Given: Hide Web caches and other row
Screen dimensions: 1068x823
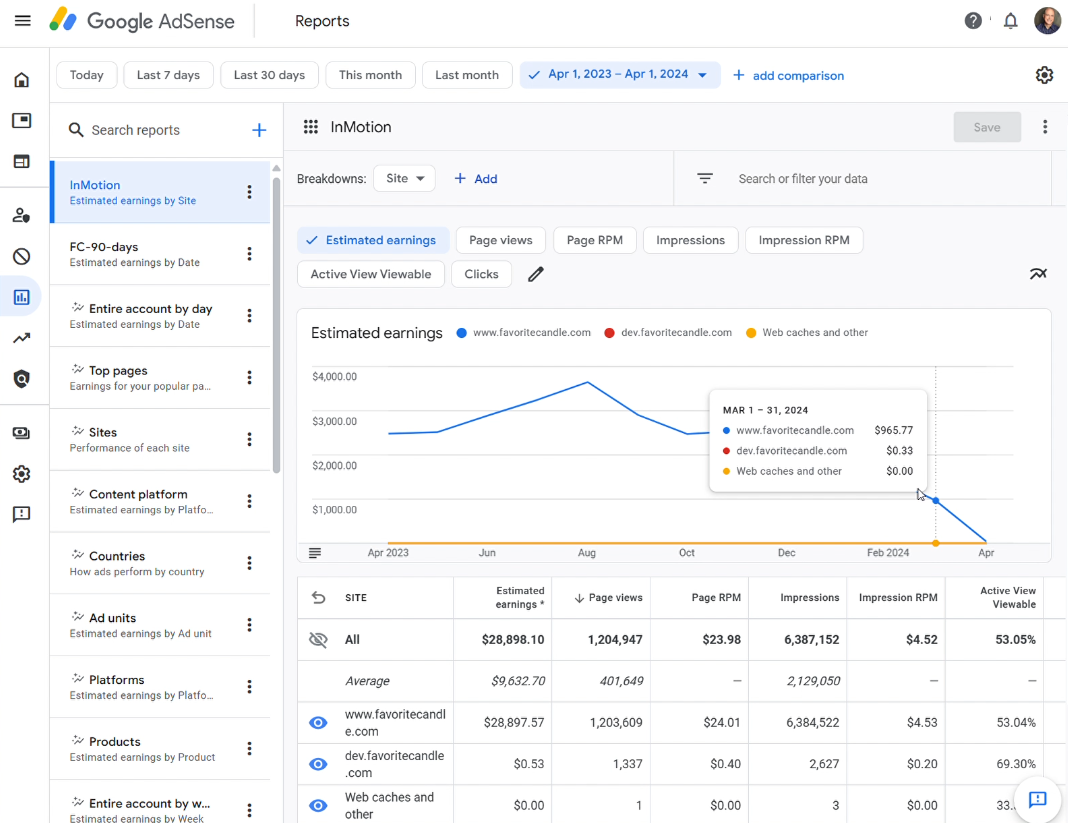Looking at the screenshot, I should click(318, 806).
